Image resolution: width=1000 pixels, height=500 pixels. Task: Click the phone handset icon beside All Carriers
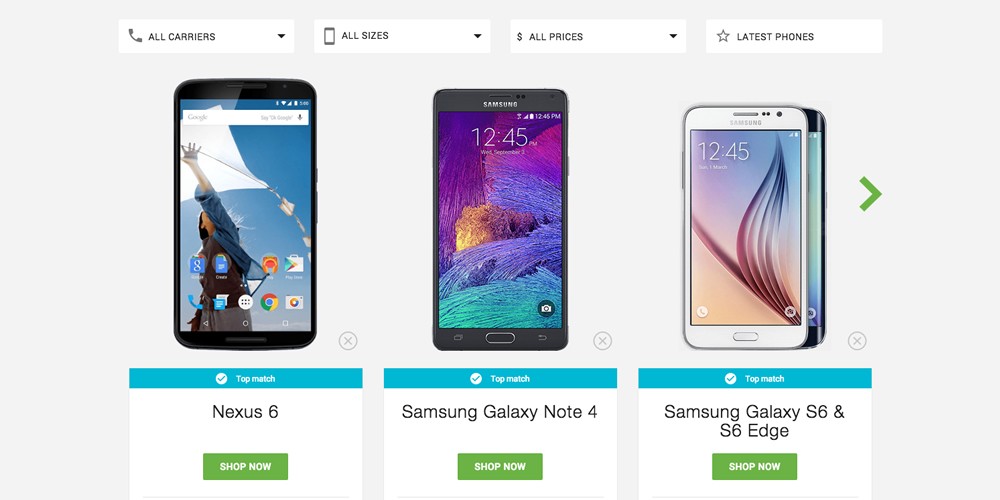coord(135,36)
